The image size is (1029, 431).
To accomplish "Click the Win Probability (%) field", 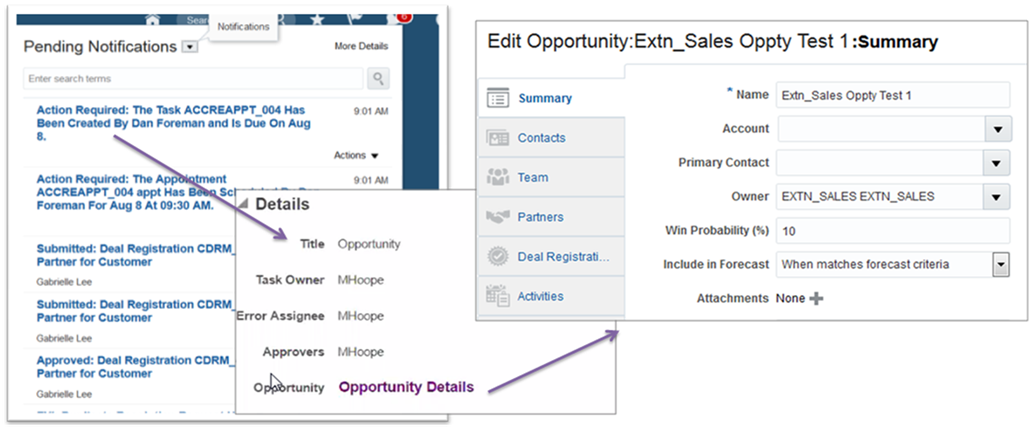I will (x=893, y=230).
